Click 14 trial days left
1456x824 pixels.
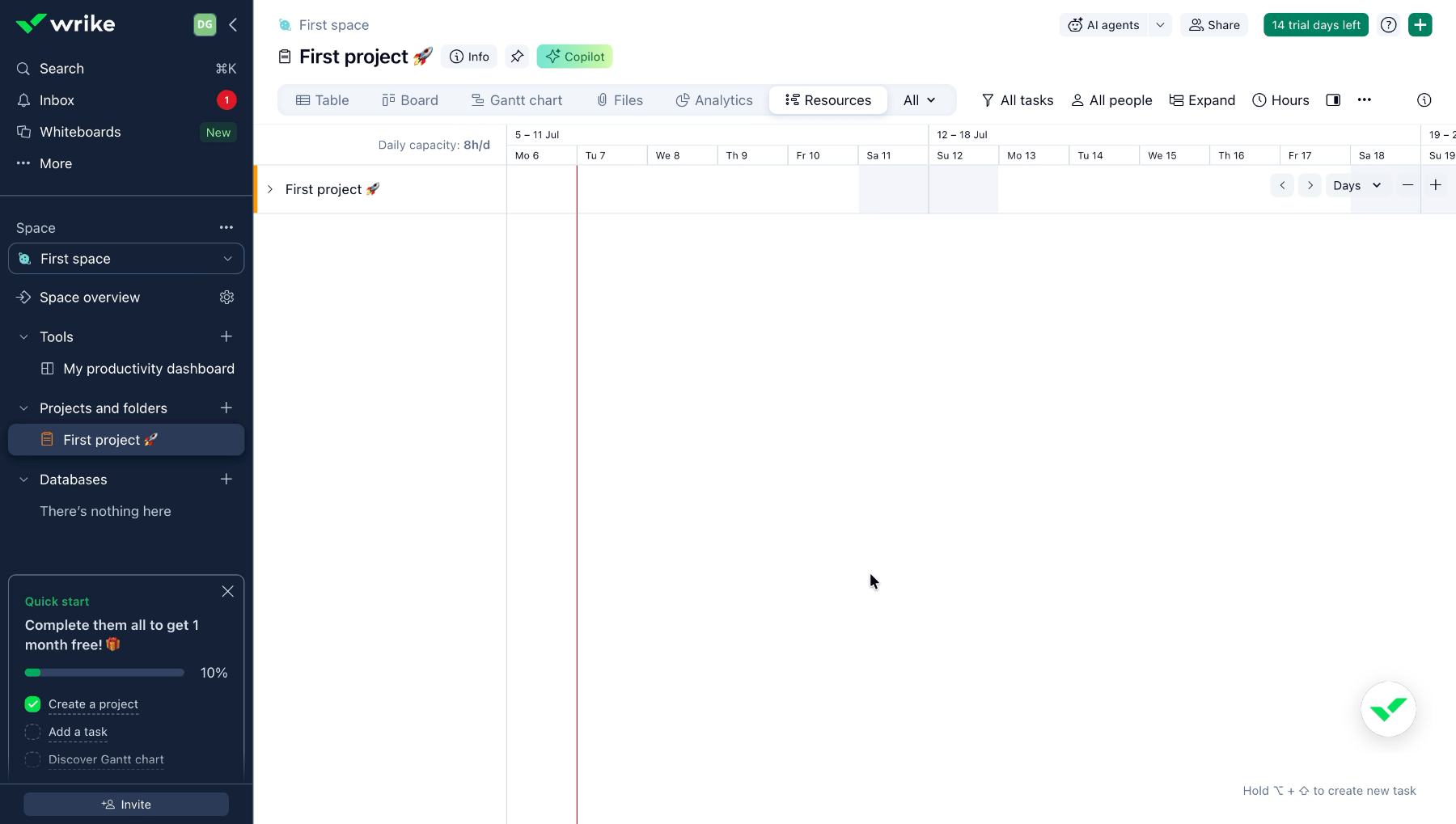coord(1316,25)
